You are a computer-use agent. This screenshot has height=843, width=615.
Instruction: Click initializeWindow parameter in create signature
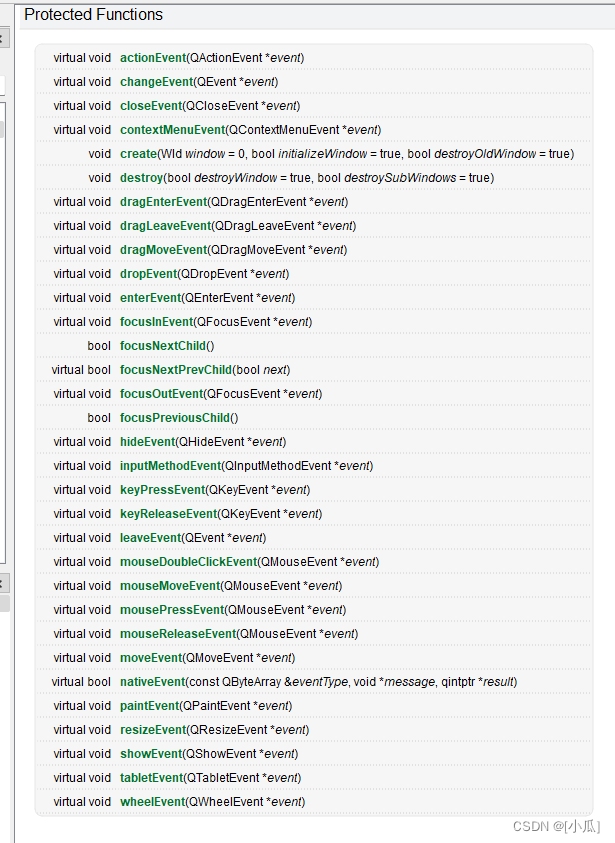click(323, 154)
